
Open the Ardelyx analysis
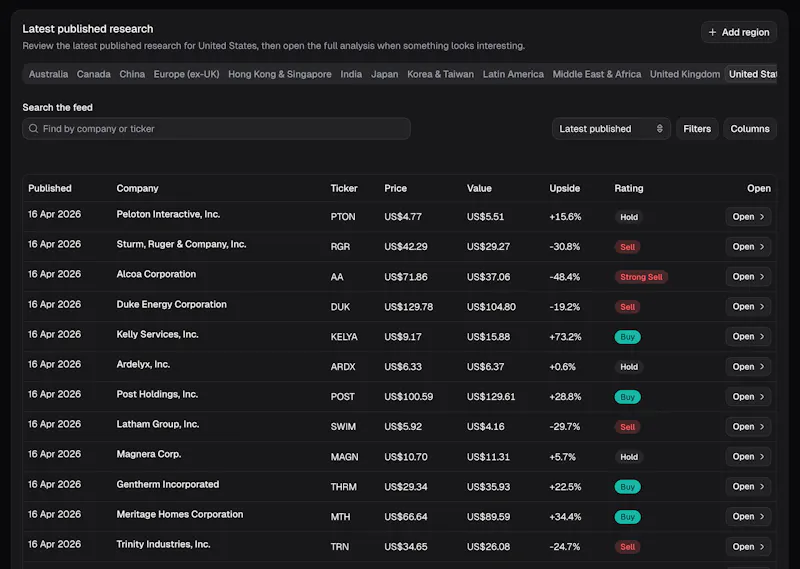click(x=748, y=366)
